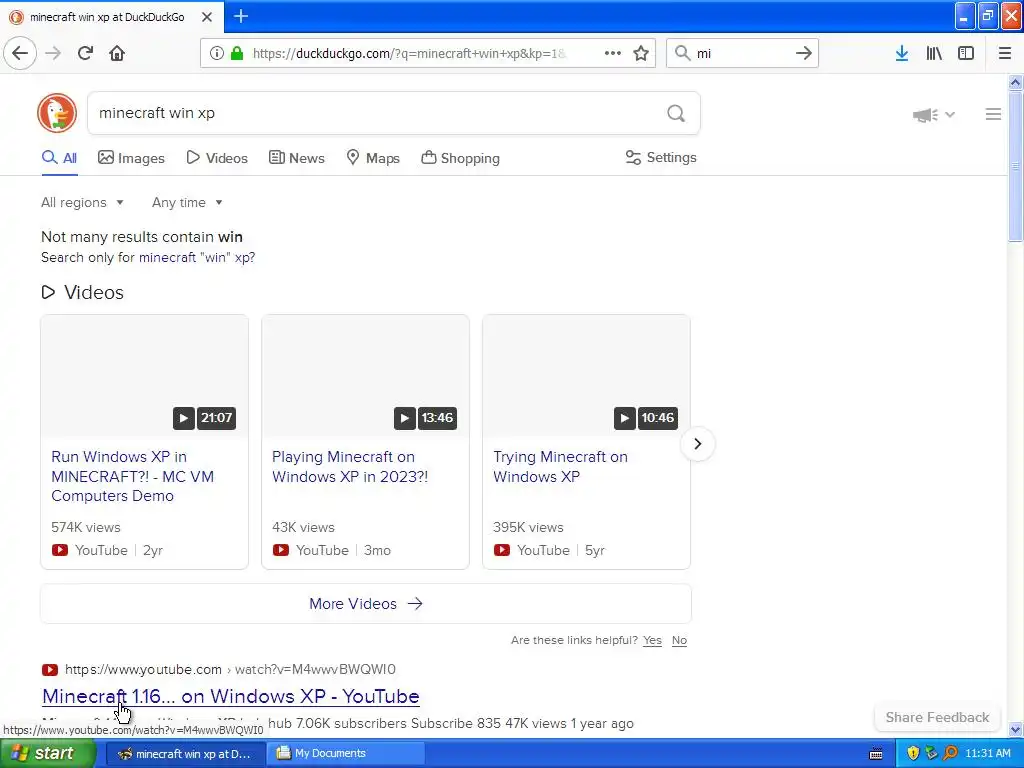Click the Share Feedback button
The width and height of the screenshot is (1024, 768).
937,717
